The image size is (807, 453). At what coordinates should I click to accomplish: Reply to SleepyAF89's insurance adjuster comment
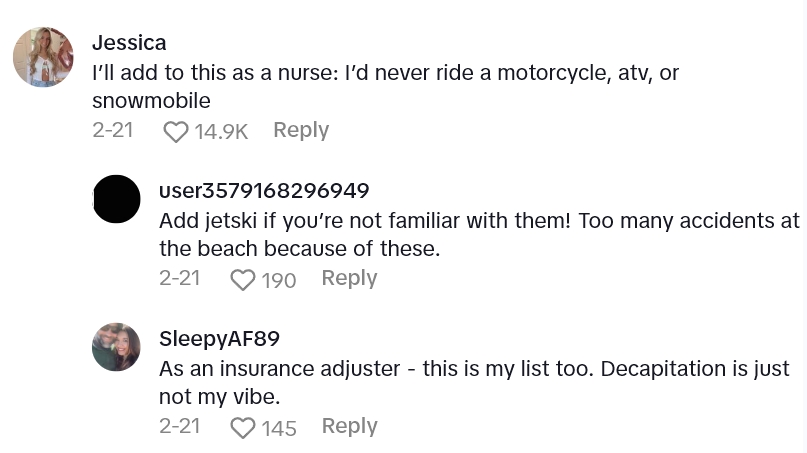pos(348,426)
